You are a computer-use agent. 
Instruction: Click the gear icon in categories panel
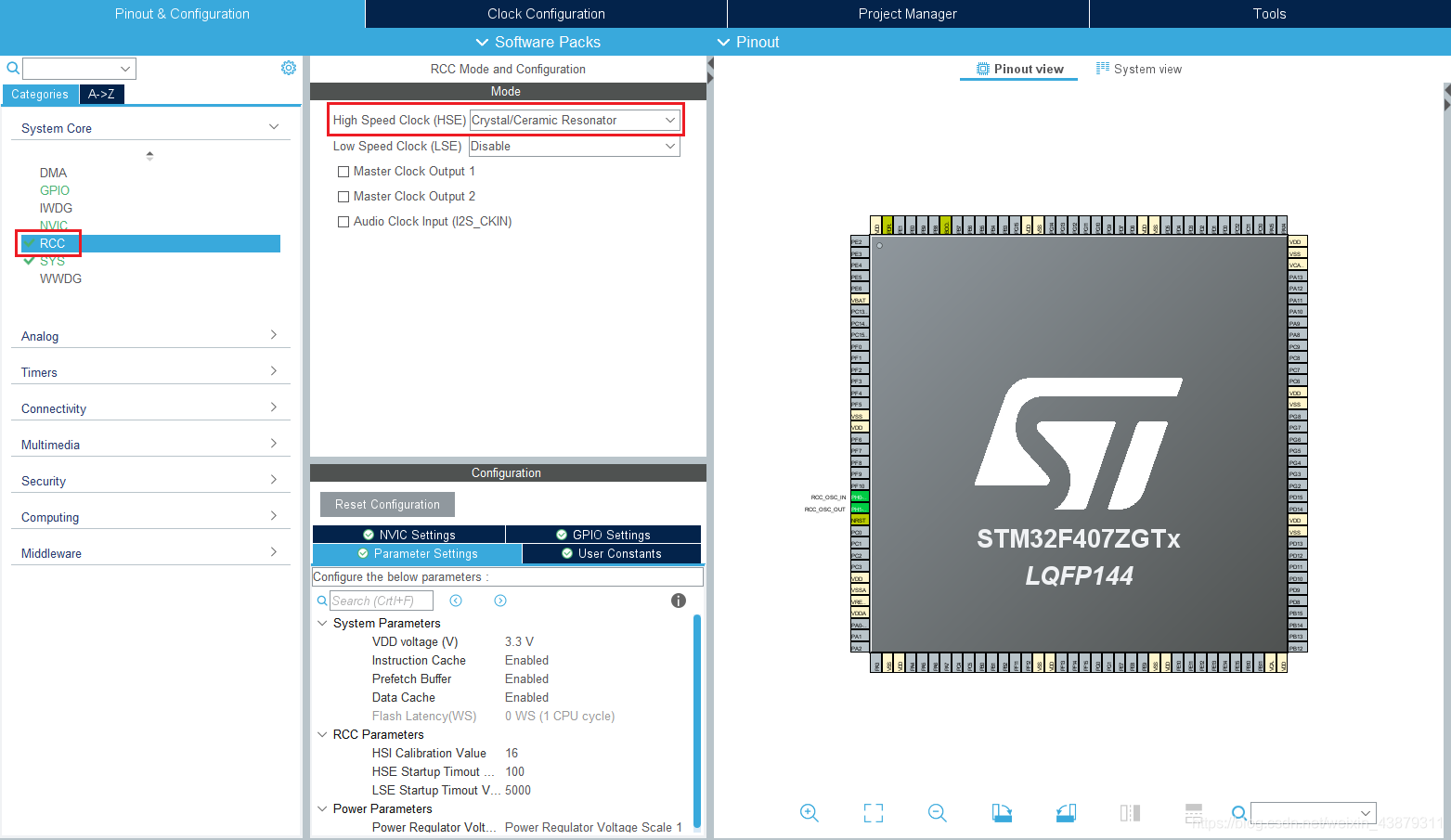coord(289,68)
